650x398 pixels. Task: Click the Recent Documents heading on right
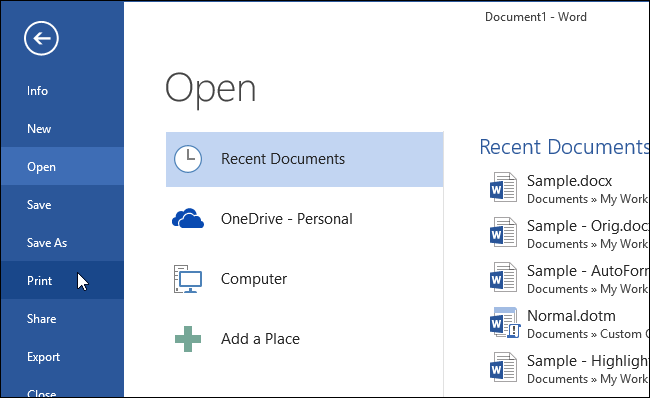coord(564,147)
